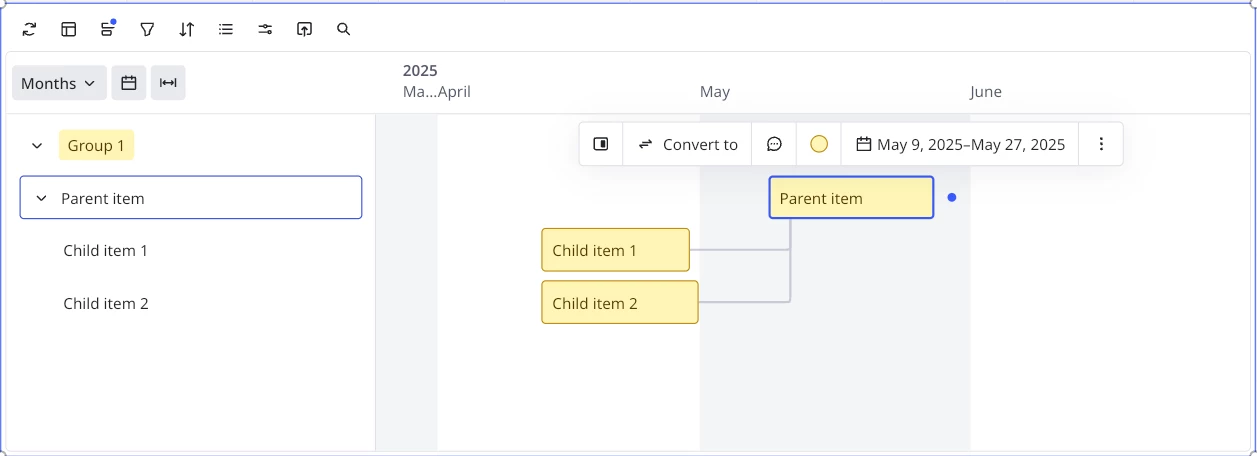Open the Convert to menu

(x=688, y=144)
